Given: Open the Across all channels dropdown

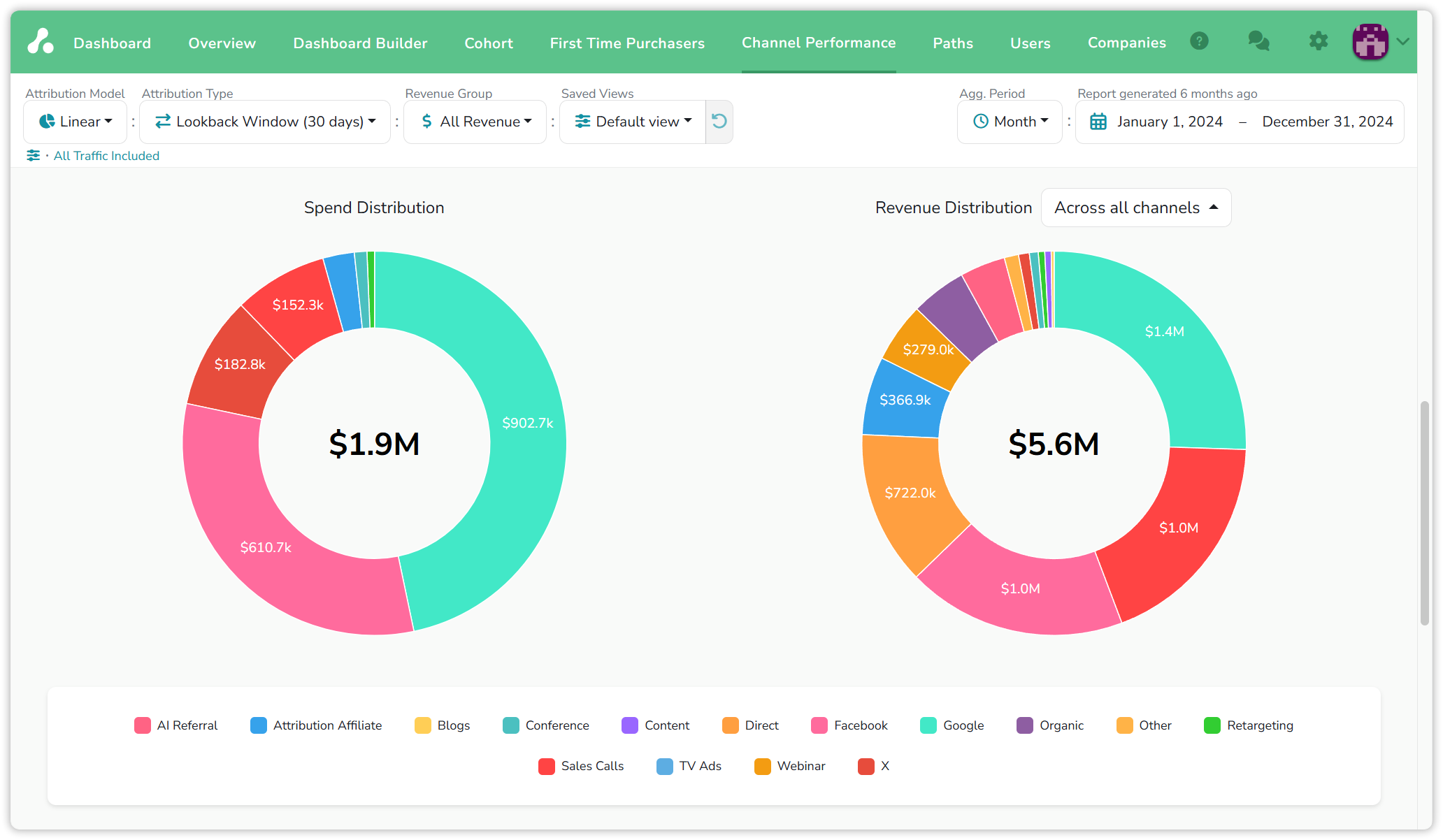Looking at the screenshot, I should pos(1136,208).
